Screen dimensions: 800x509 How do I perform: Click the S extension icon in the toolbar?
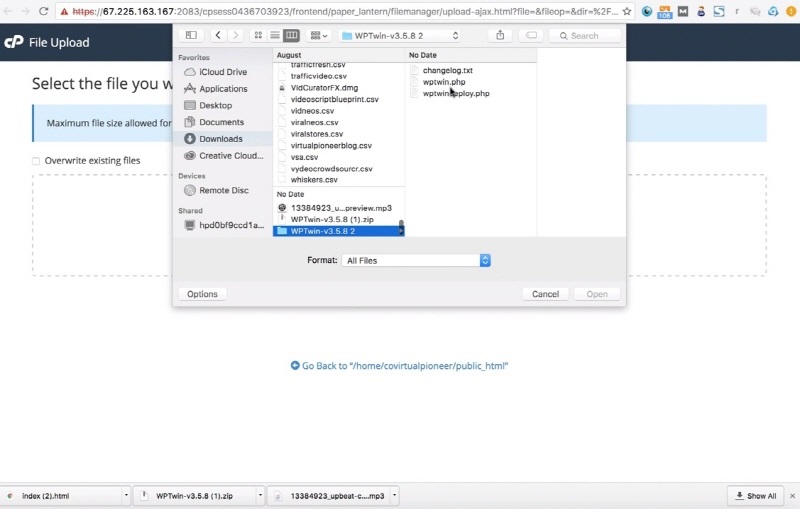point(719,11)
